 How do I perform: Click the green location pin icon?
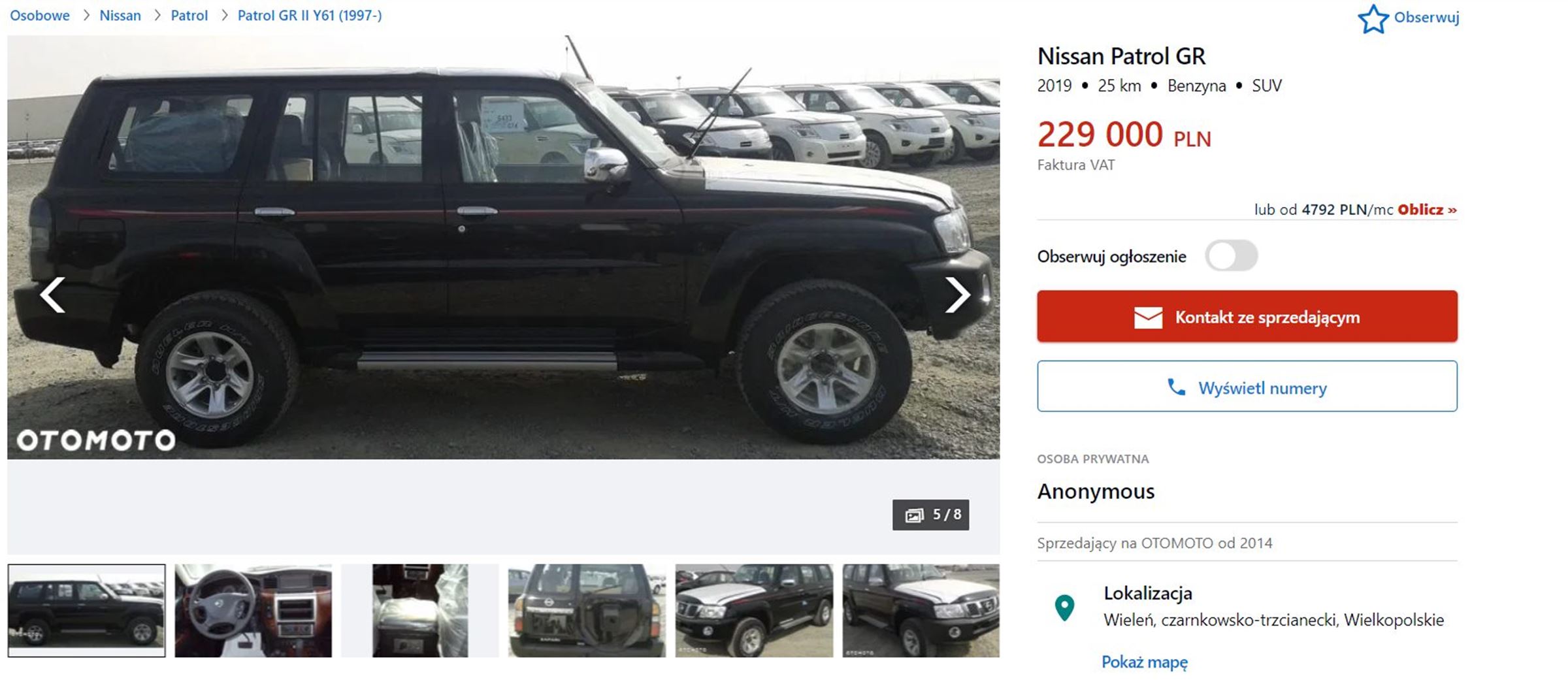(1064, 607)
